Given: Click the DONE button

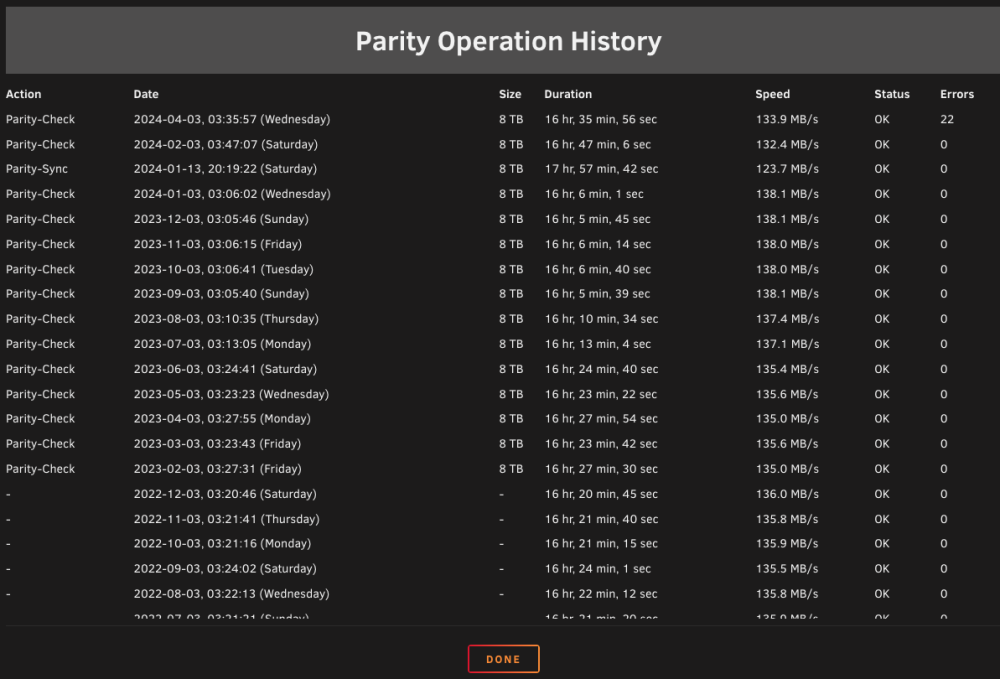Looking at the screenshot, I should point(503,659).
